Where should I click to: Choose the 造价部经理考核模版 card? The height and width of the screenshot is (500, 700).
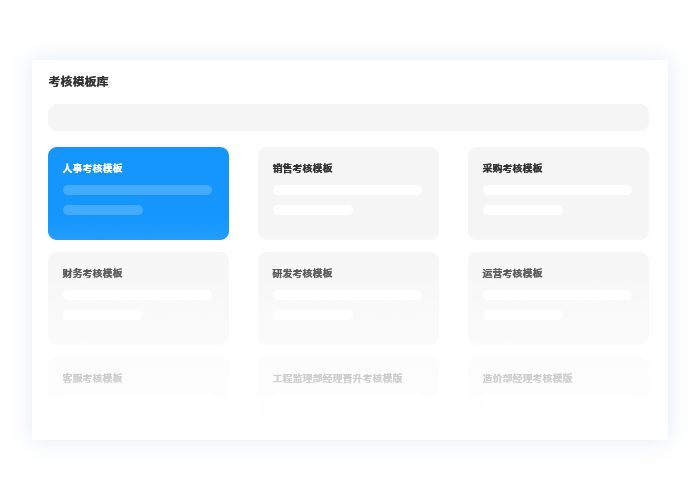pos(558,389)
